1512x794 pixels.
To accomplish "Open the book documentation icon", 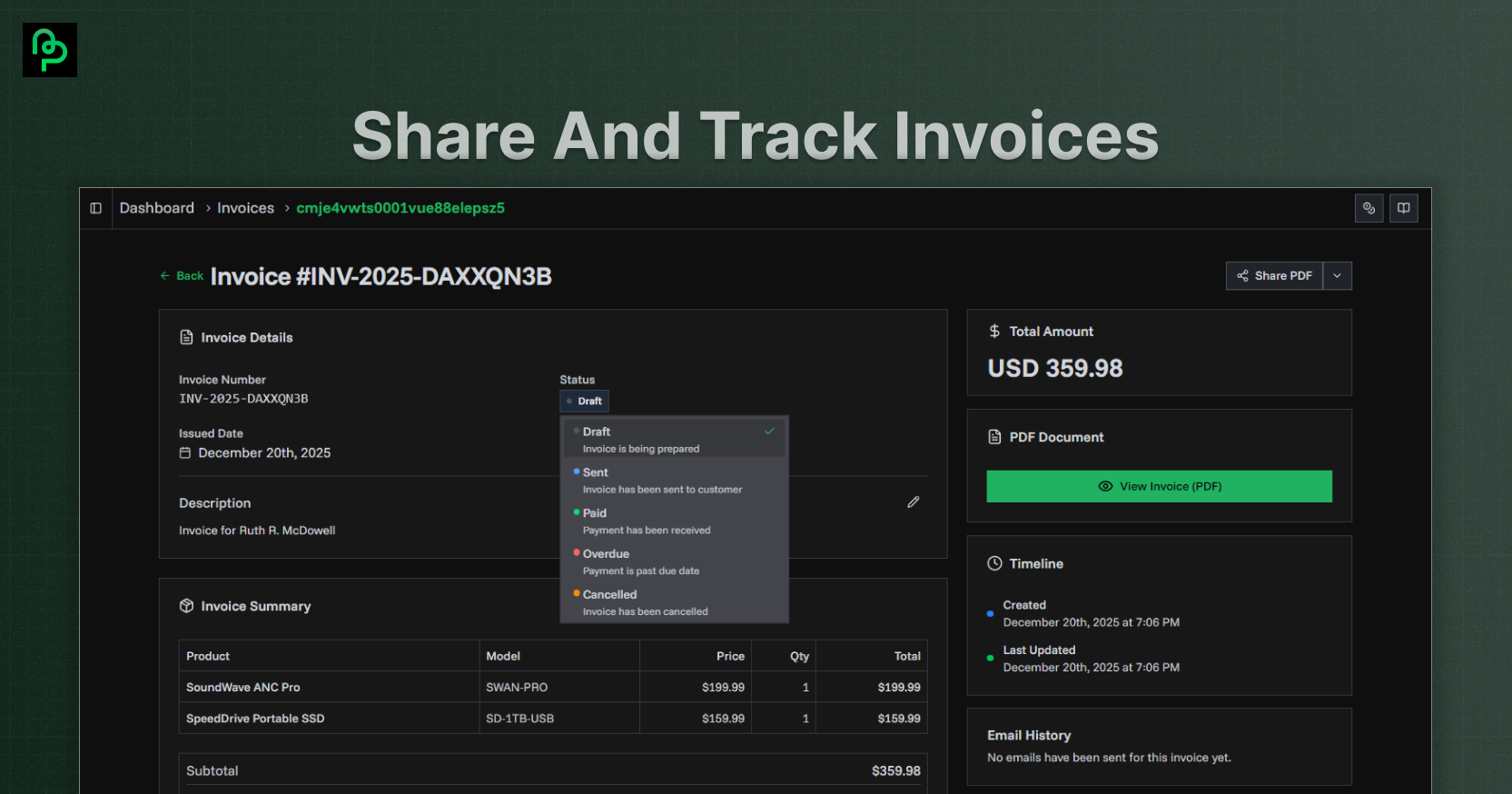I will click(x=1403, y=208).
